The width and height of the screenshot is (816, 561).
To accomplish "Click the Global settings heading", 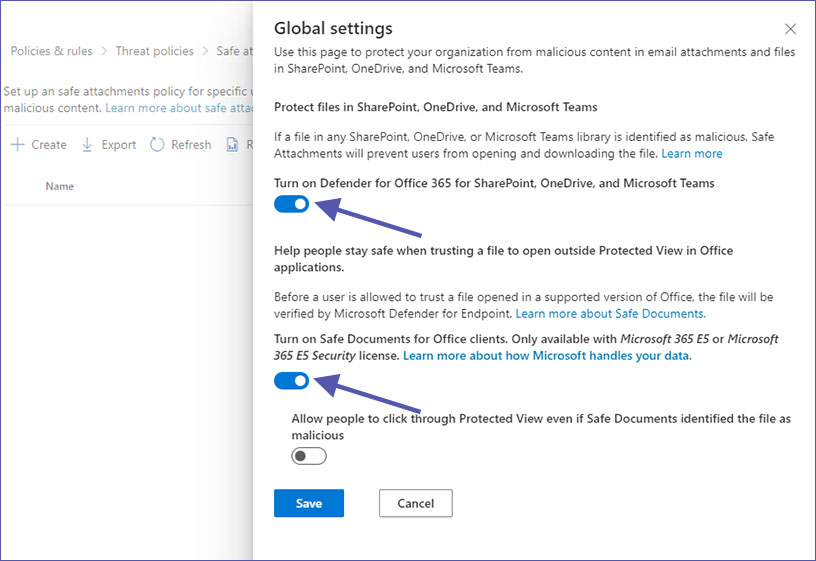I will [333, 28].
